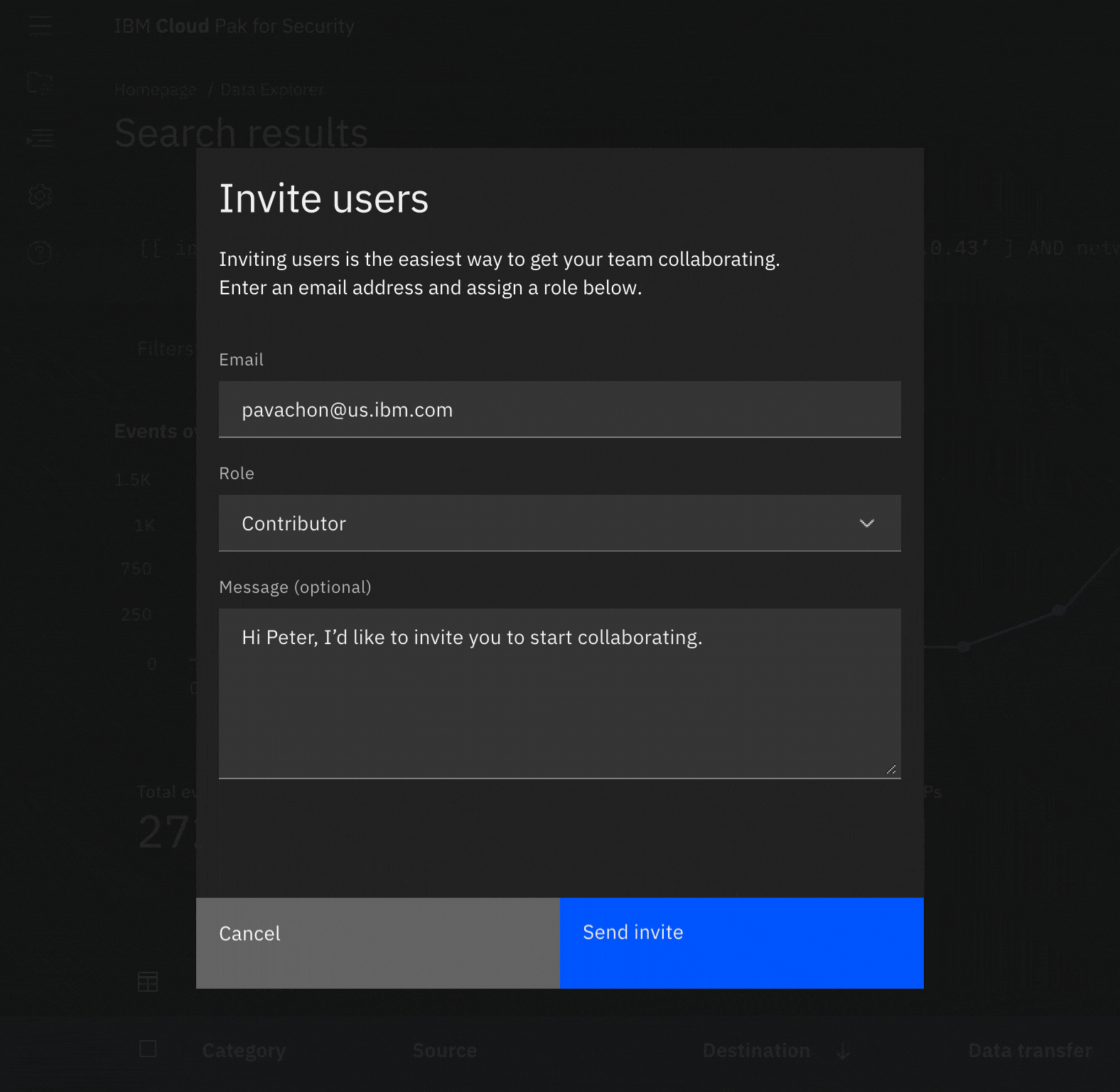The image size is (1120, 1092).
Task: Toggle the select-all table checkbox
Action: tap(148, 1049)
